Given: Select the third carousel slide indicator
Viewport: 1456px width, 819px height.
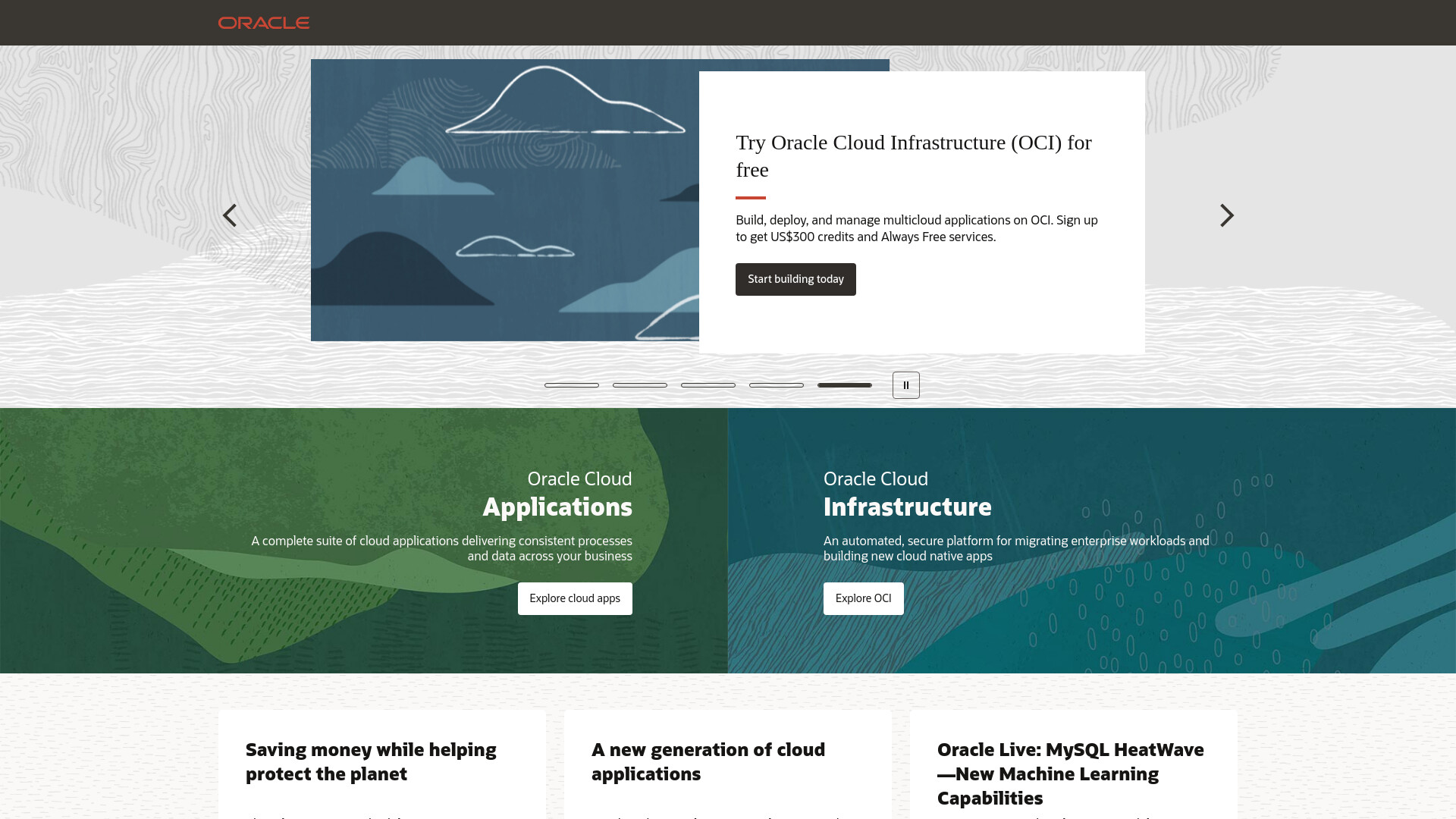Looking at the screenshot, I should click(708, 385).
